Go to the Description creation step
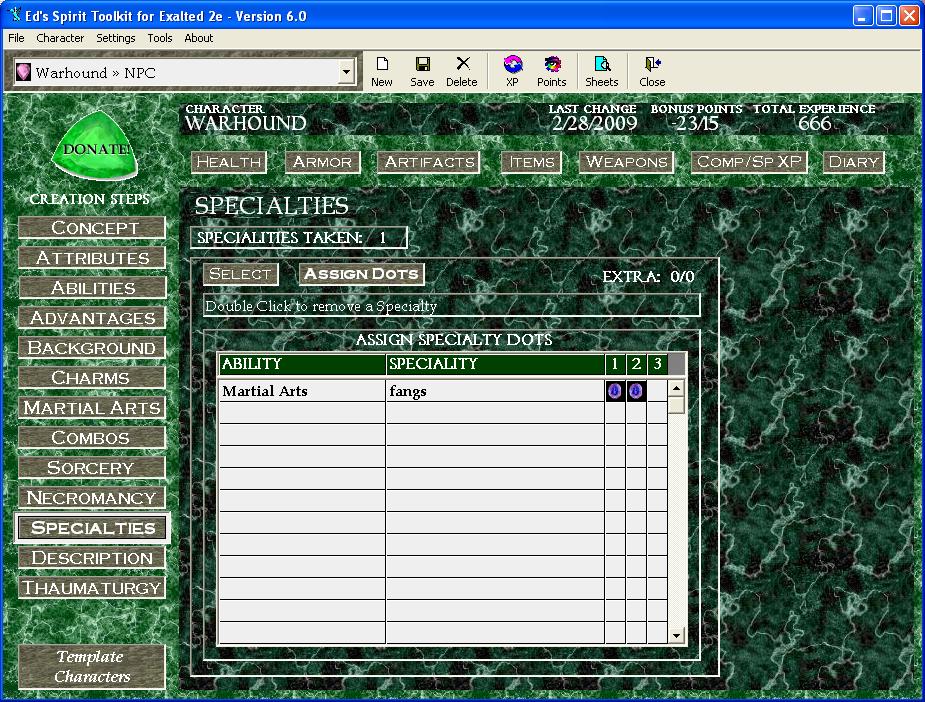This screenshot has height=702, width=925. (92, 557)
